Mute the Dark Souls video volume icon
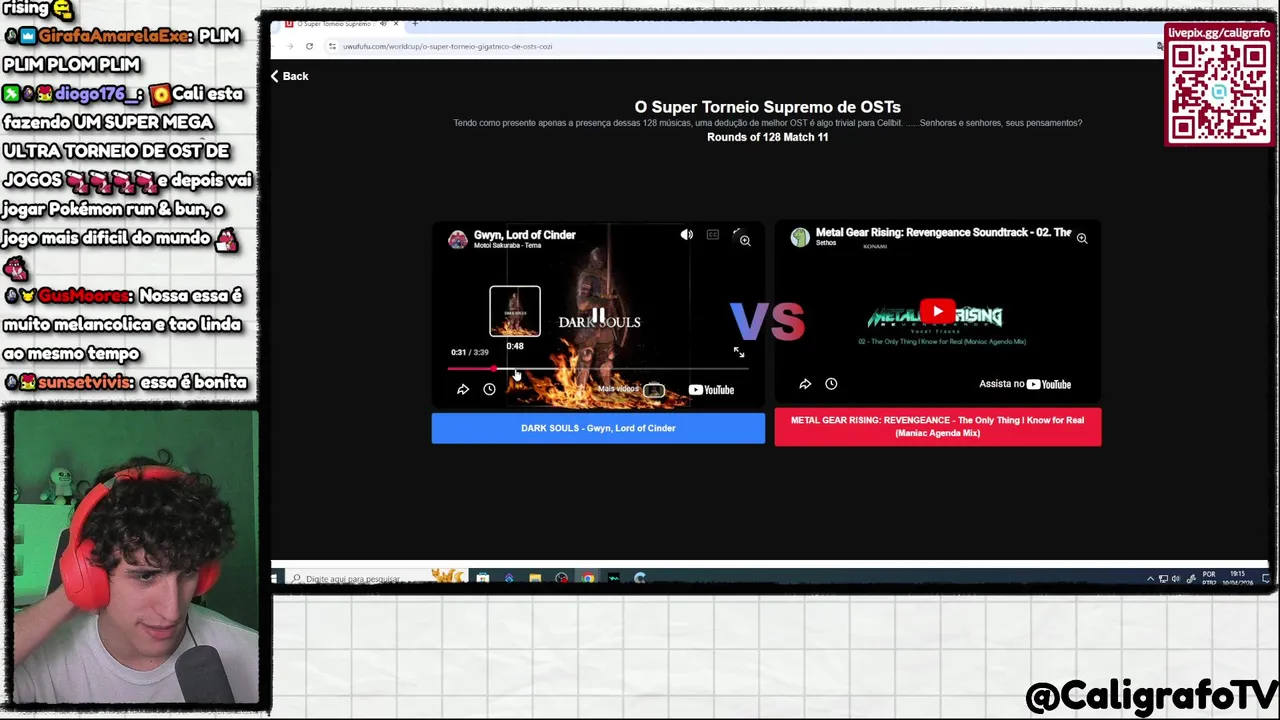The height and width of the screenshot is (720, 1280). 686,235
